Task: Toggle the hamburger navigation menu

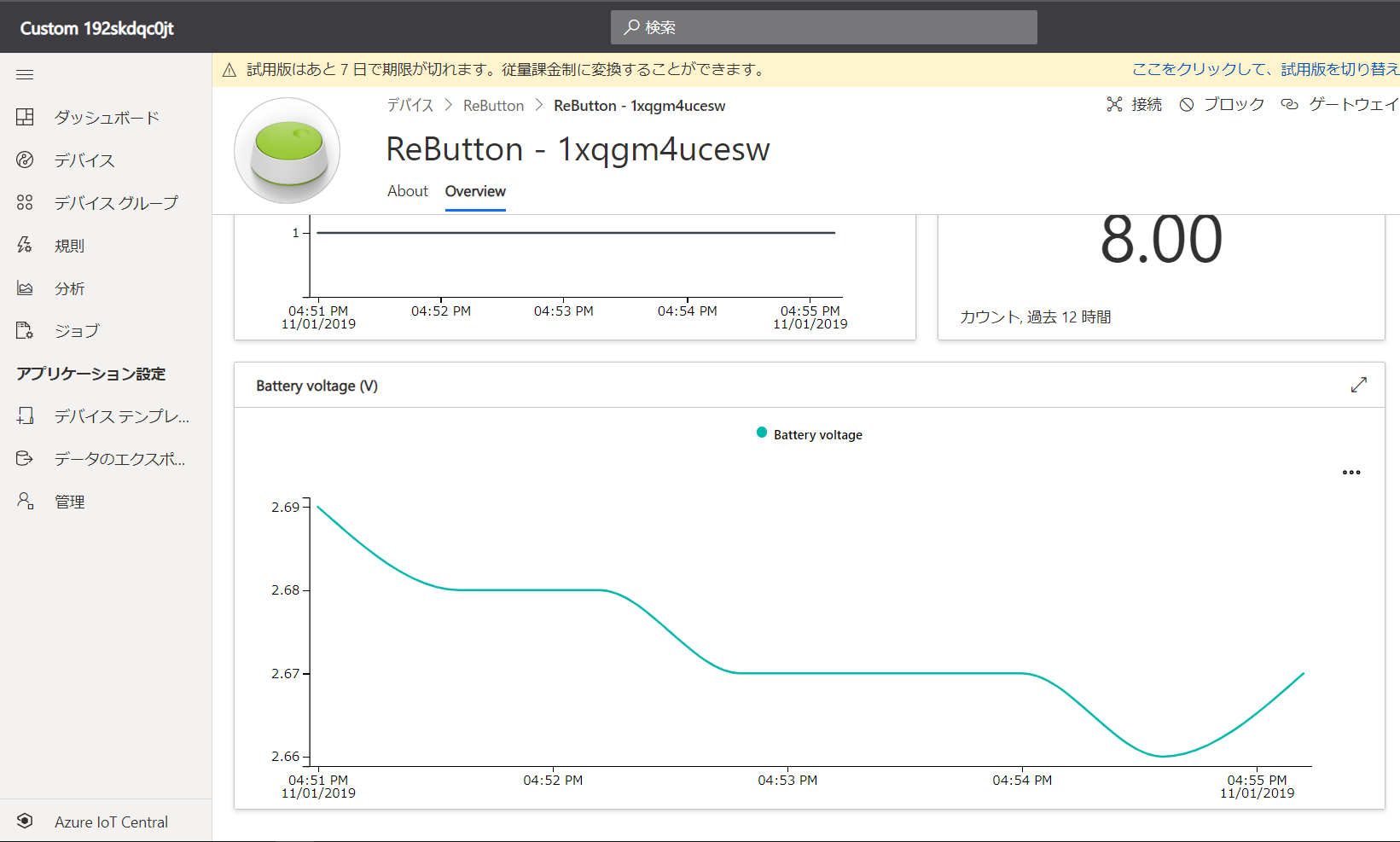Action: [25, 75]
